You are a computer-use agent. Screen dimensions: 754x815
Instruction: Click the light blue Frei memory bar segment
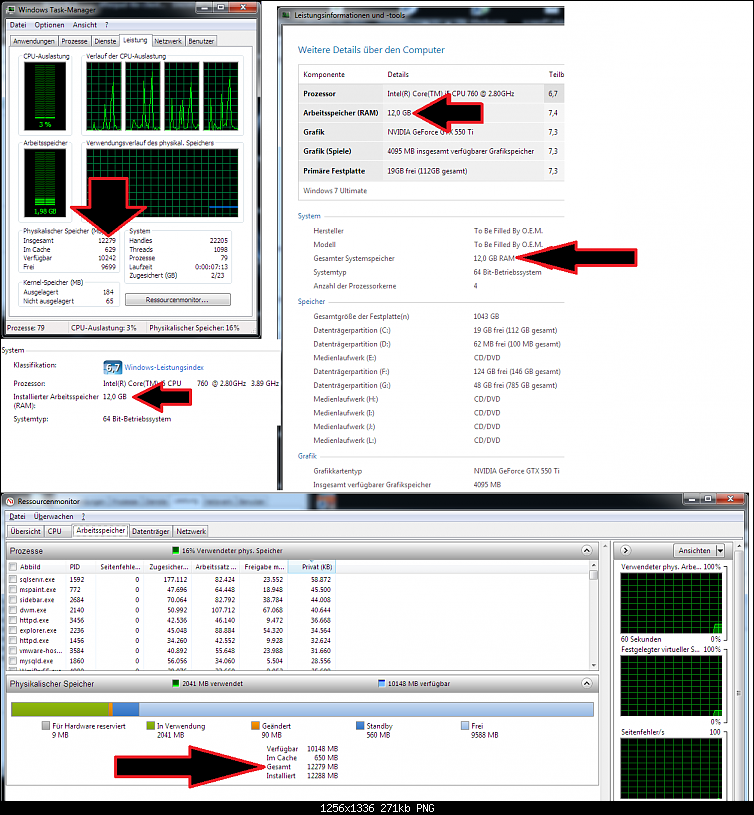click(366, 709)
